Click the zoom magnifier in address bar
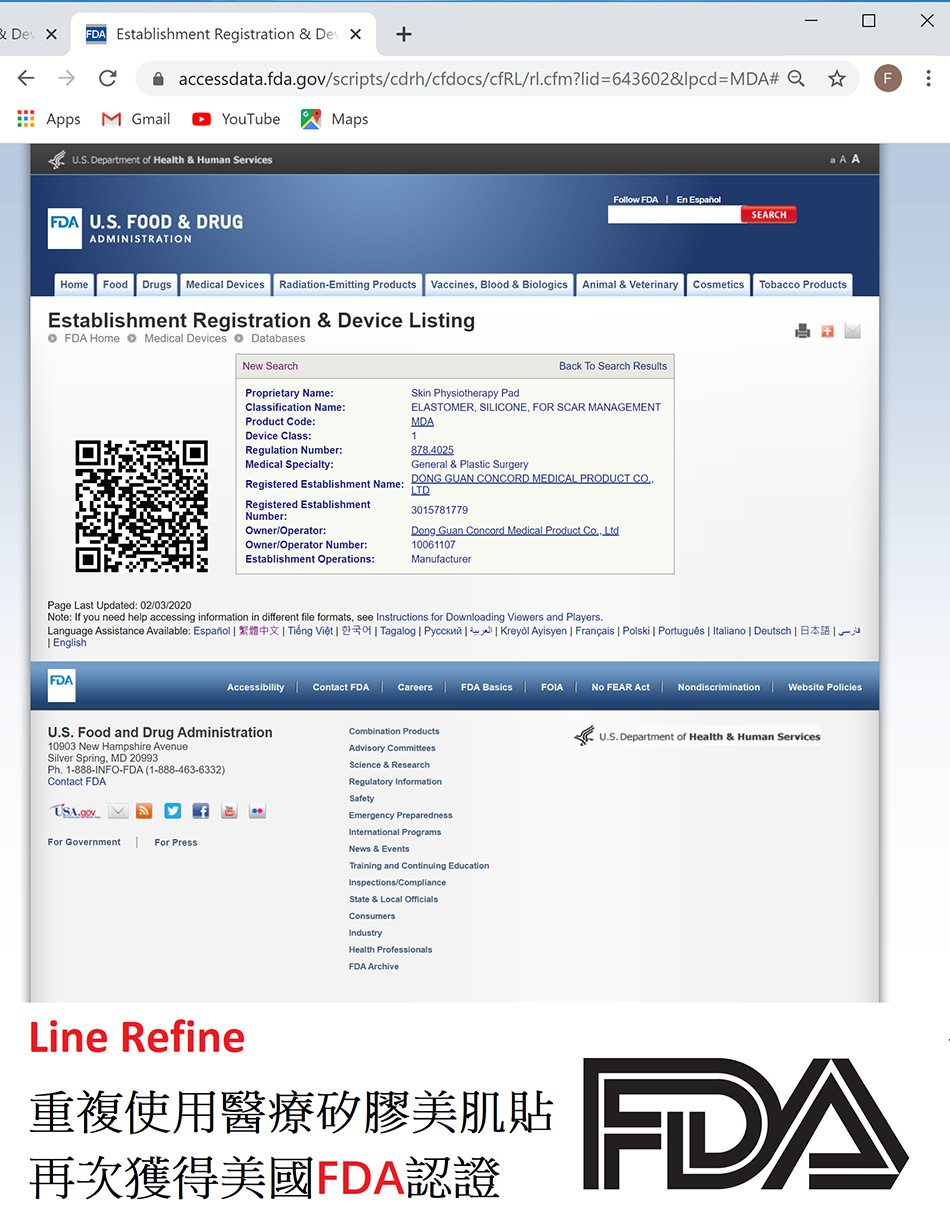The image size is (950, 1226). [x=796, y=78]
